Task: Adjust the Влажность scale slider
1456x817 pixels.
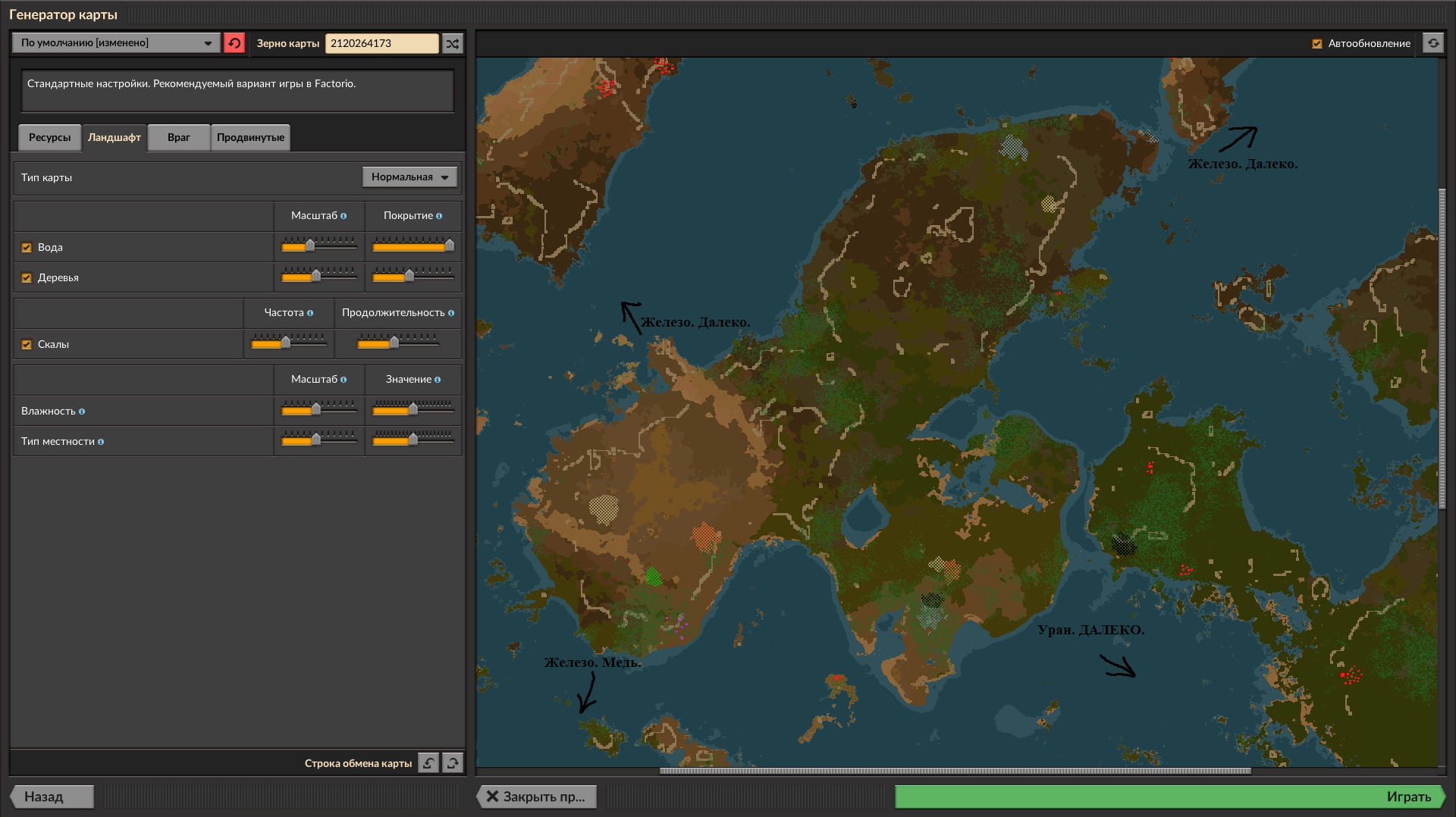Action: coord(318,410)
